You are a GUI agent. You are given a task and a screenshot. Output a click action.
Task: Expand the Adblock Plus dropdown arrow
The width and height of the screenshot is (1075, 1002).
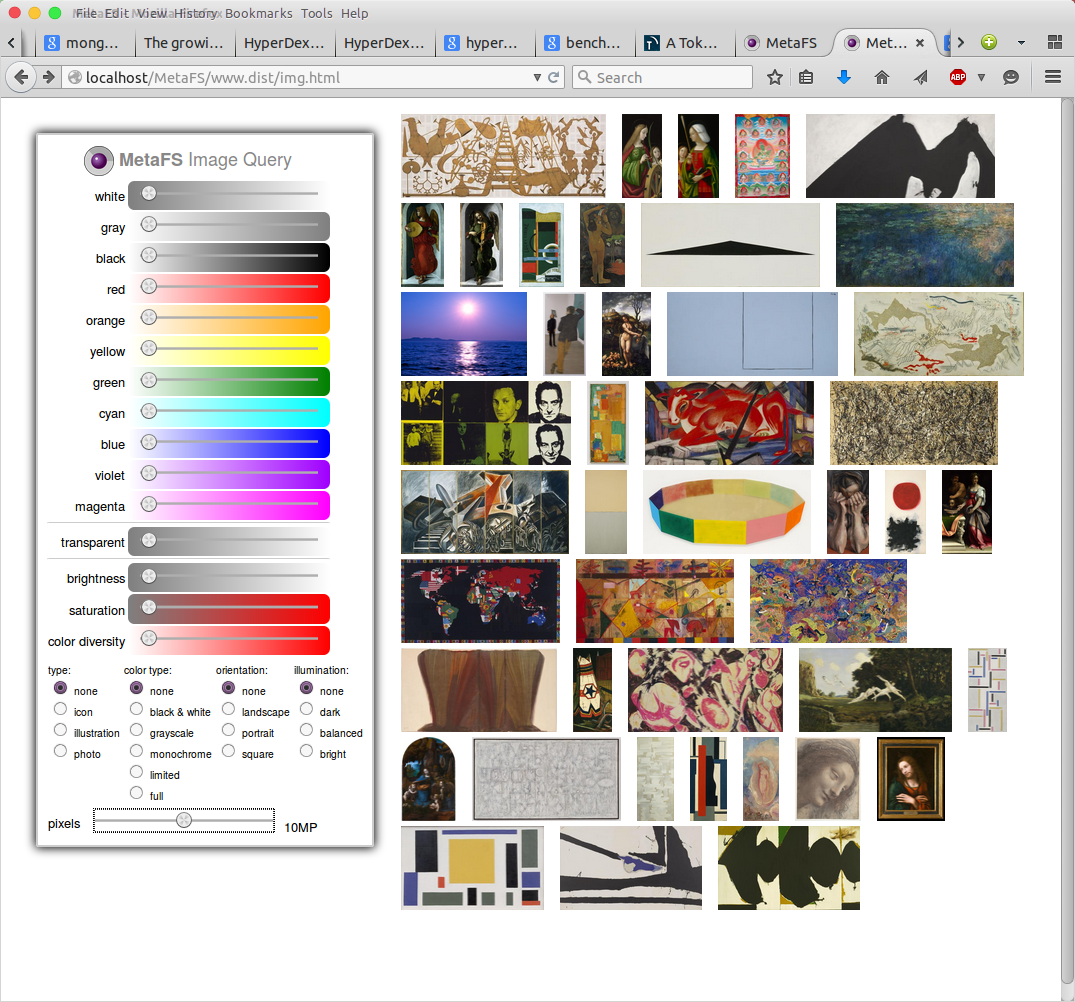click(981, 77)
